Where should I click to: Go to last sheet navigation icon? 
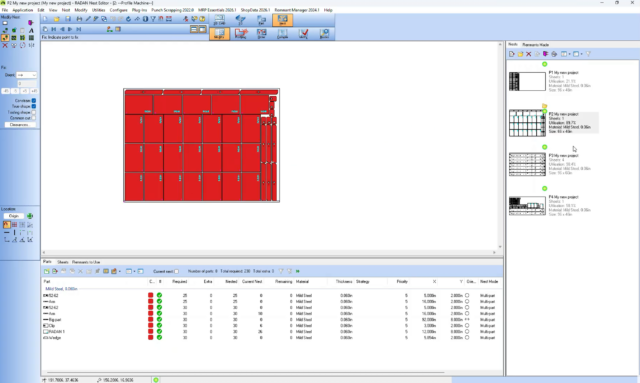point(79,29)
